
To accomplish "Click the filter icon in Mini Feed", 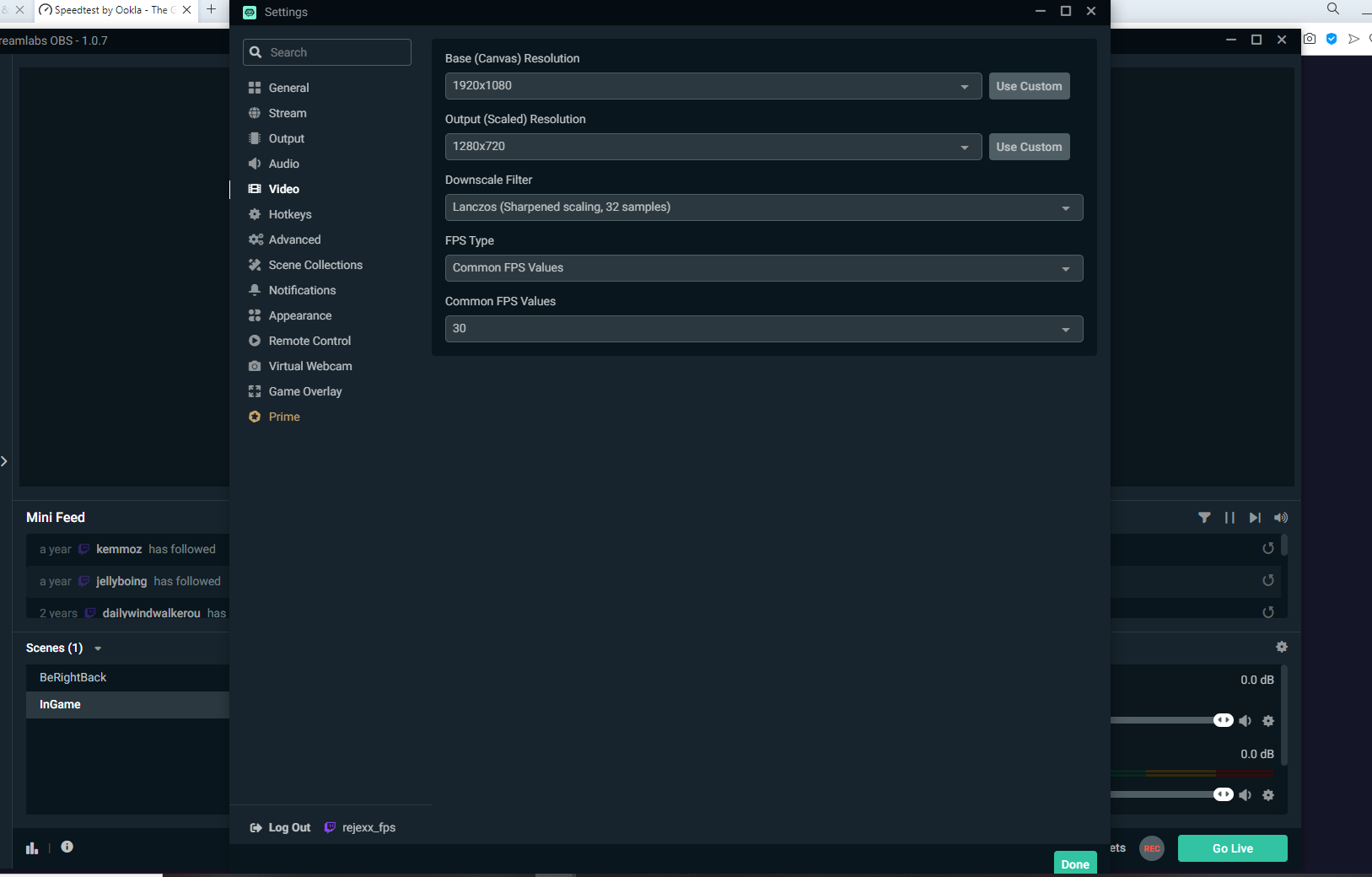I will [x=1204, y=518].
